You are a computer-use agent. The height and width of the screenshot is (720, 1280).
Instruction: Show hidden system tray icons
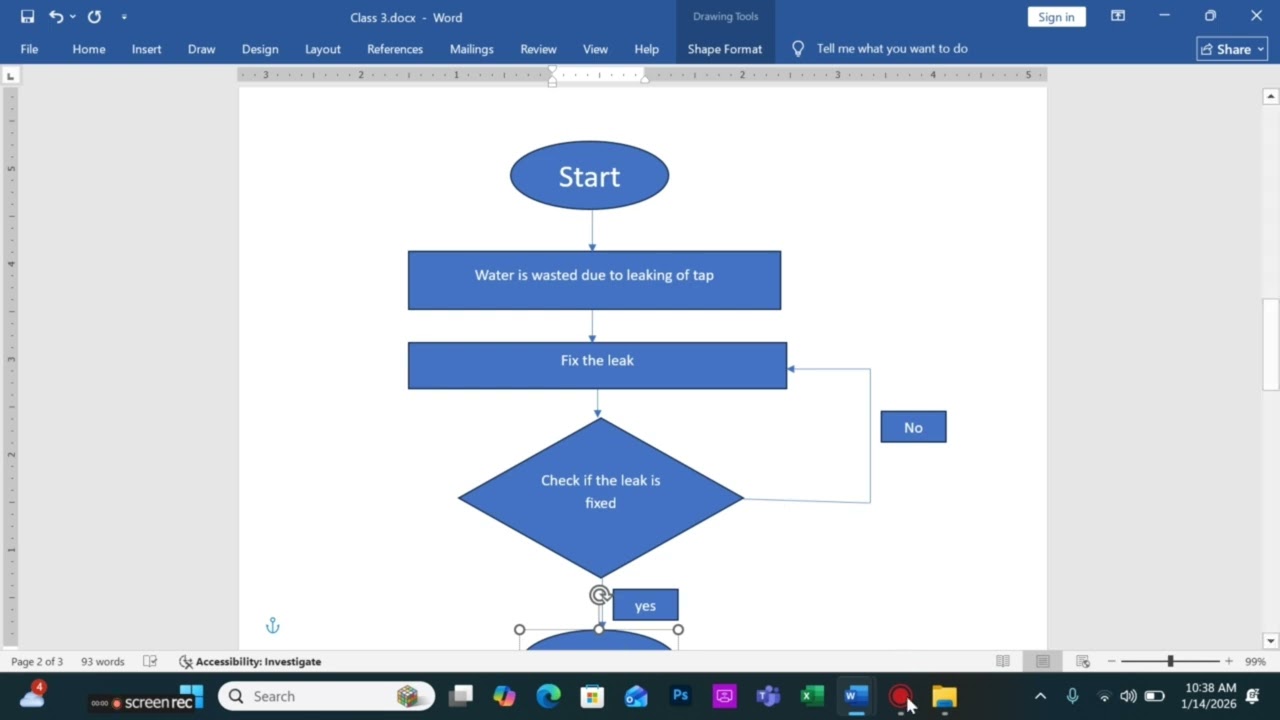pyautogui.click(x=1040, y=696)
